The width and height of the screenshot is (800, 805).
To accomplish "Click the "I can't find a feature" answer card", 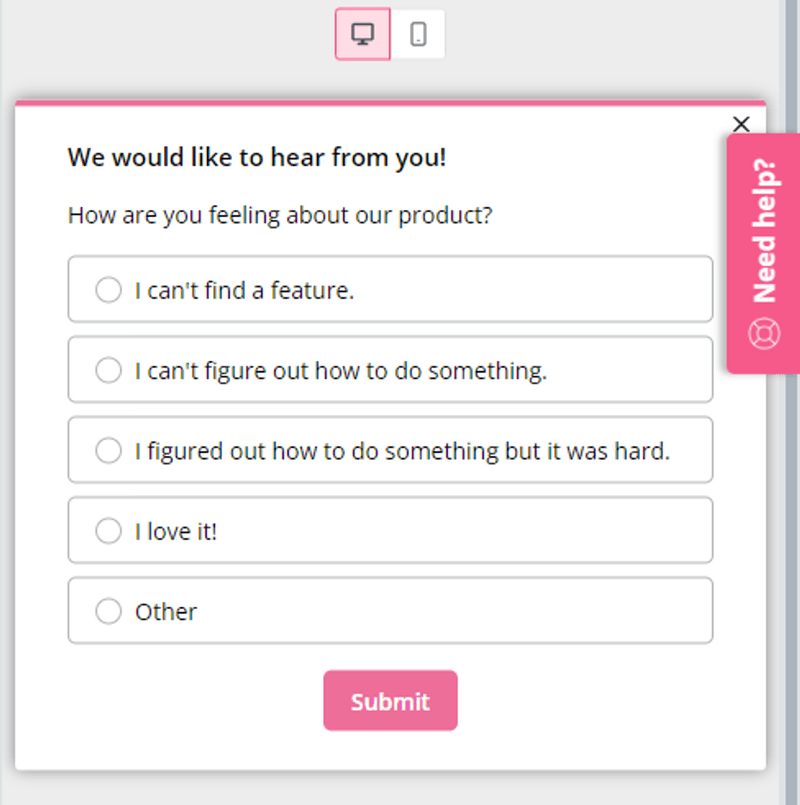I will pyautogui.click(x=390, y=289).
